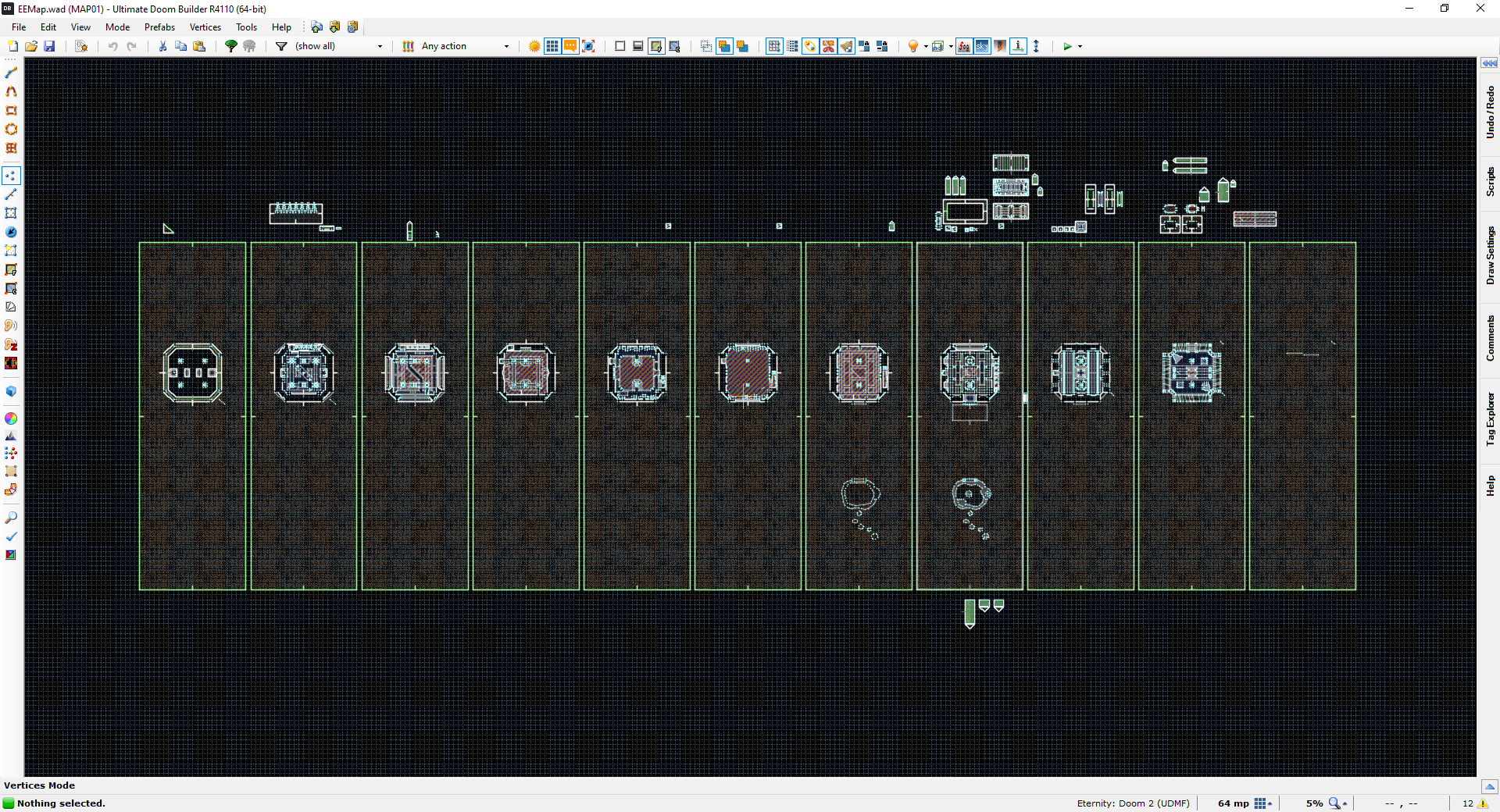Open the Help side tab
Viewport: 1500px width, 812px height.
(x=1490, y=486)
